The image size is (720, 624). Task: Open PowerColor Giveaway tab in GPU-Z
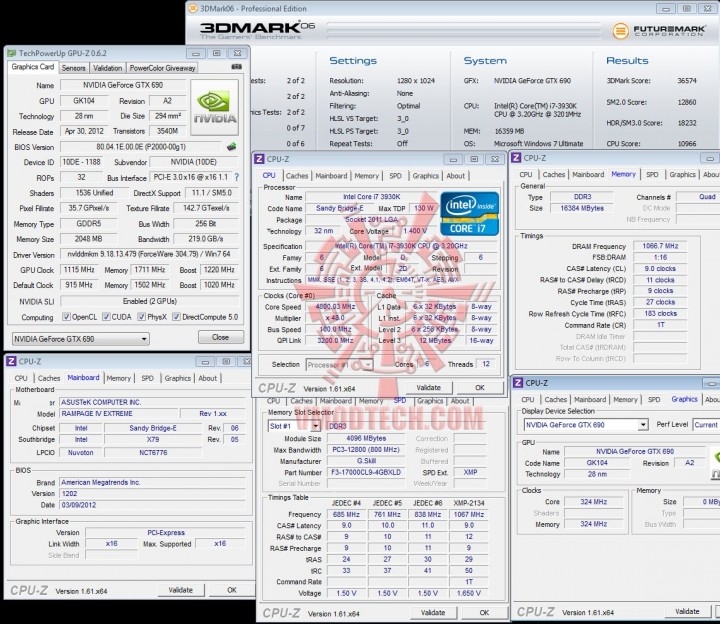pyautogui.click(x=163, y=68)
